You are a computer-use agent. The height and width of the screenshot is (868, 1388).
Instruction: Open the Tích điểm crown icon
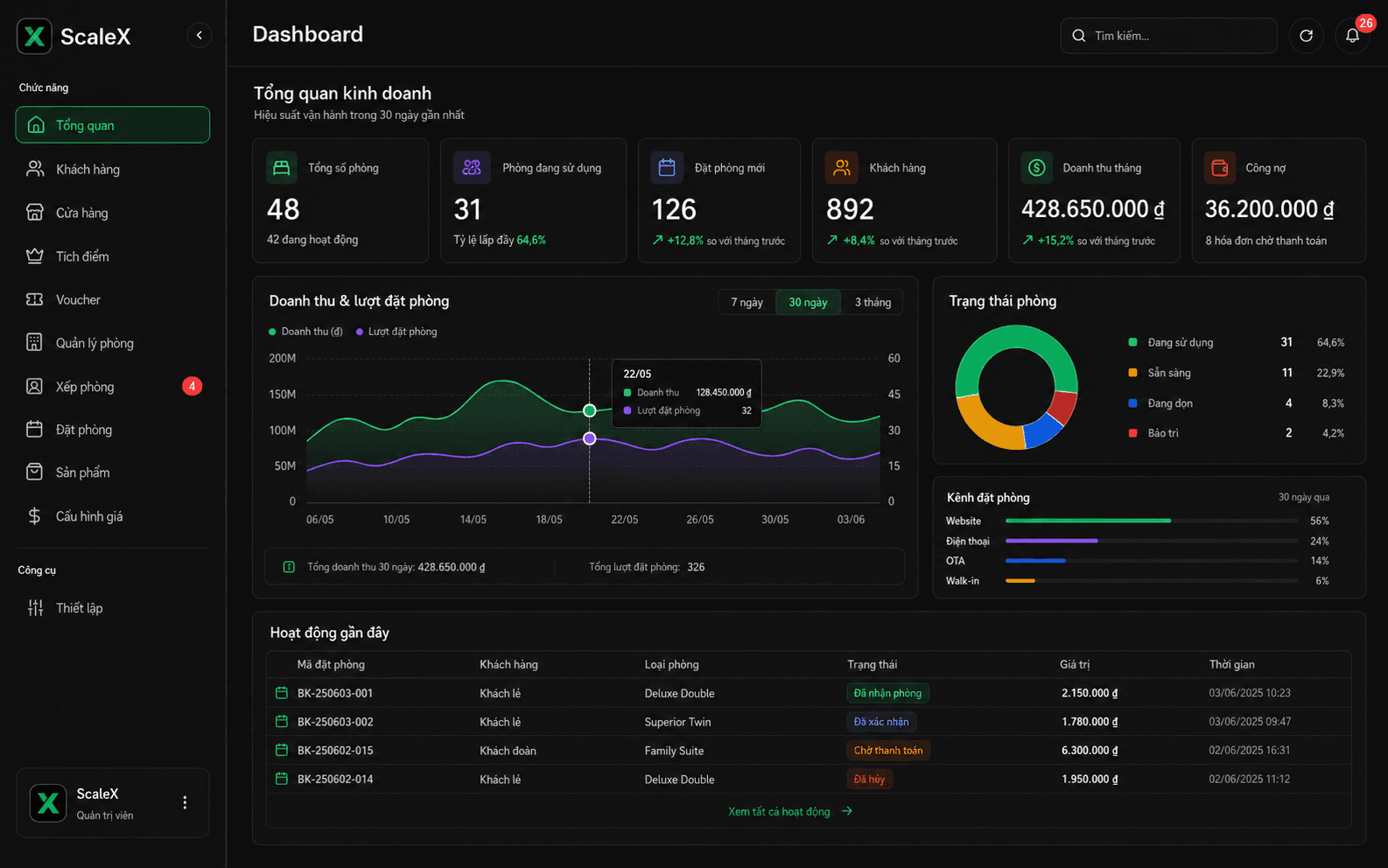point(35,256)
